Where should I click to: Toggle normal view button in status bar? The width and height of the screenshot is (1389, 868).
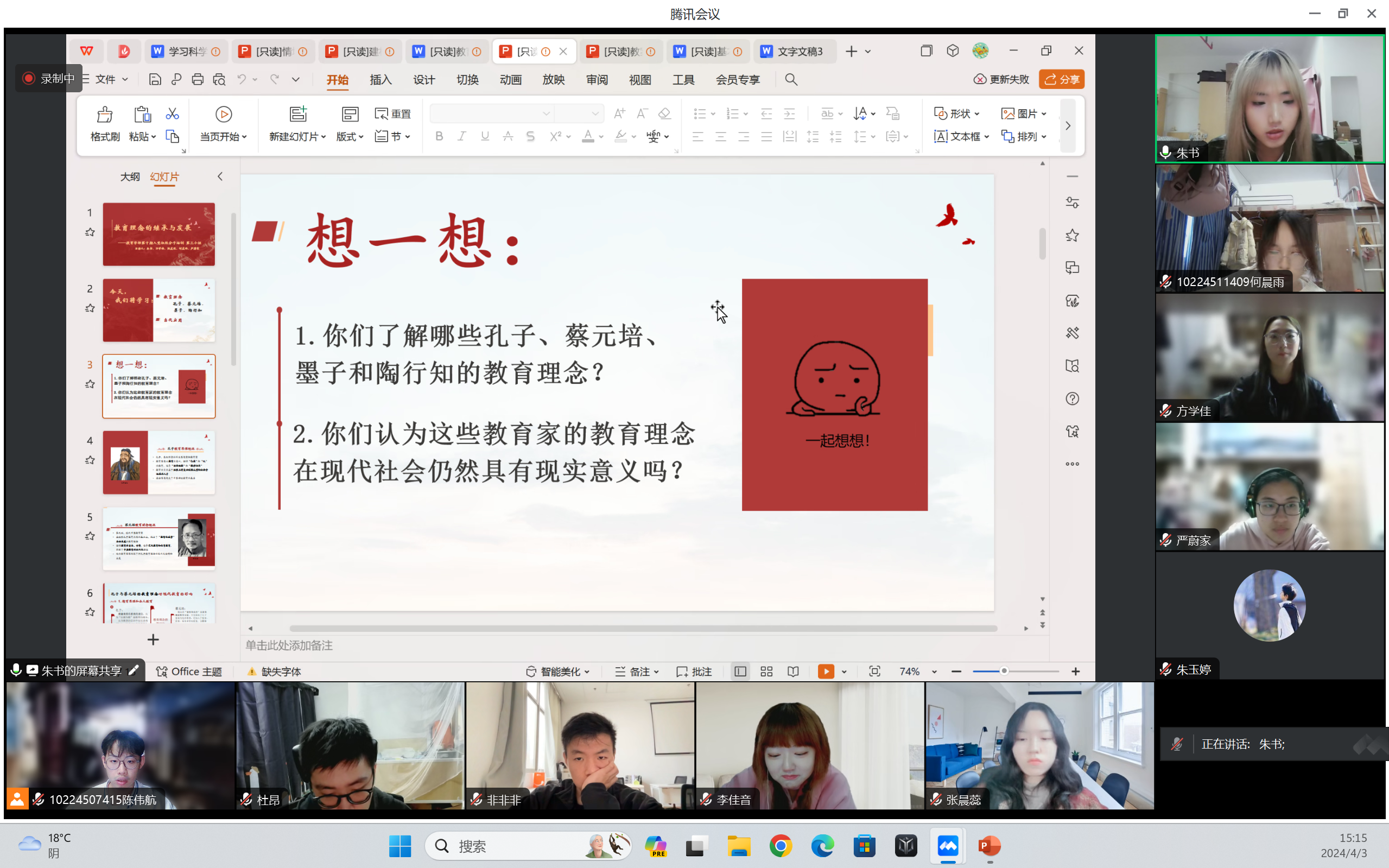740,671
